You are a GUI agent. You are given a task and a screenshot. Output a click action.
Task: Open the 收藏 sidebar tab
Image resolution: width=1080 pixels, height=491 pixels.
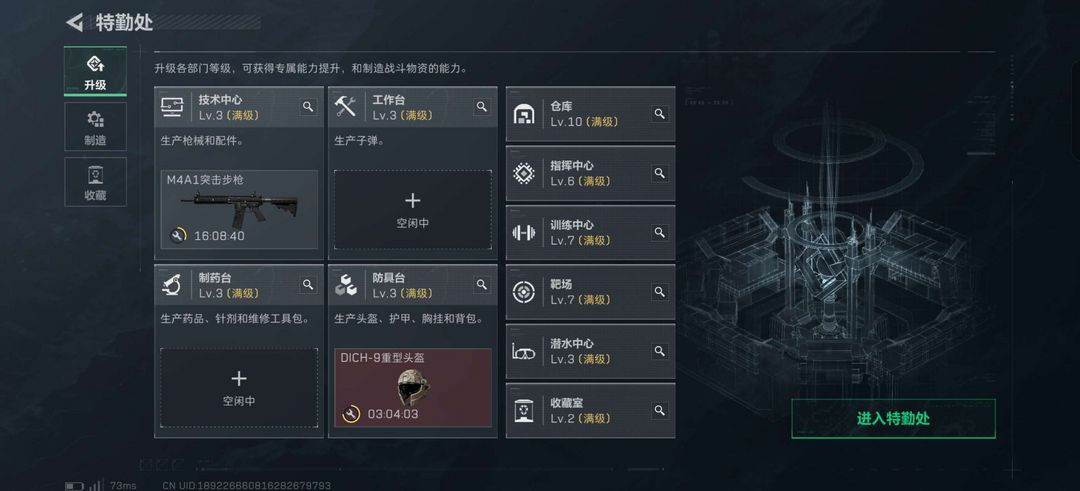coord(95,182)
